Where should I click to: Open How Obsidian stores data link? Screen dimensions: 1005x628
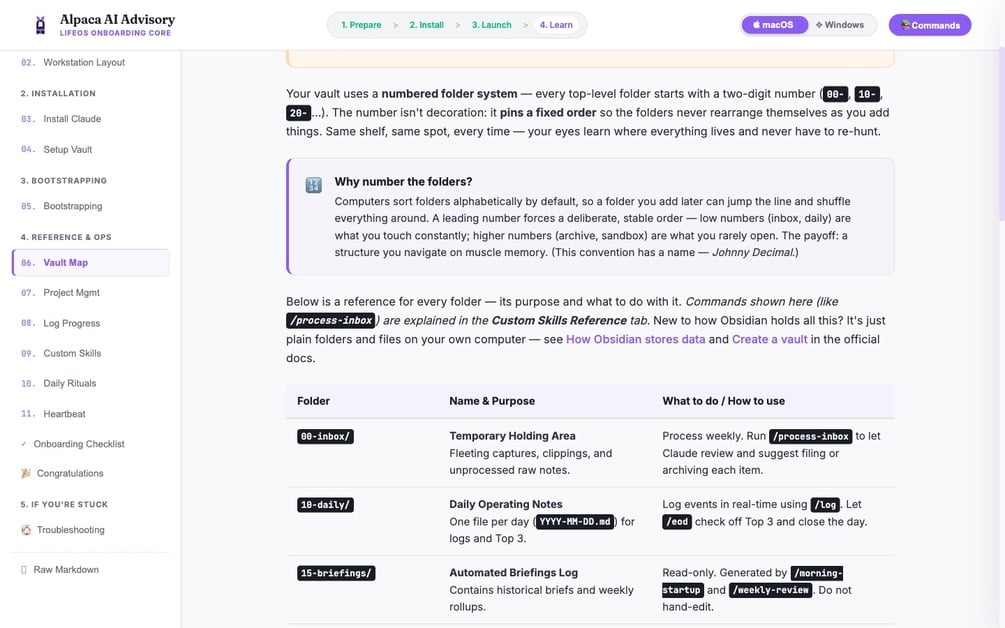[x=635, y=339]
